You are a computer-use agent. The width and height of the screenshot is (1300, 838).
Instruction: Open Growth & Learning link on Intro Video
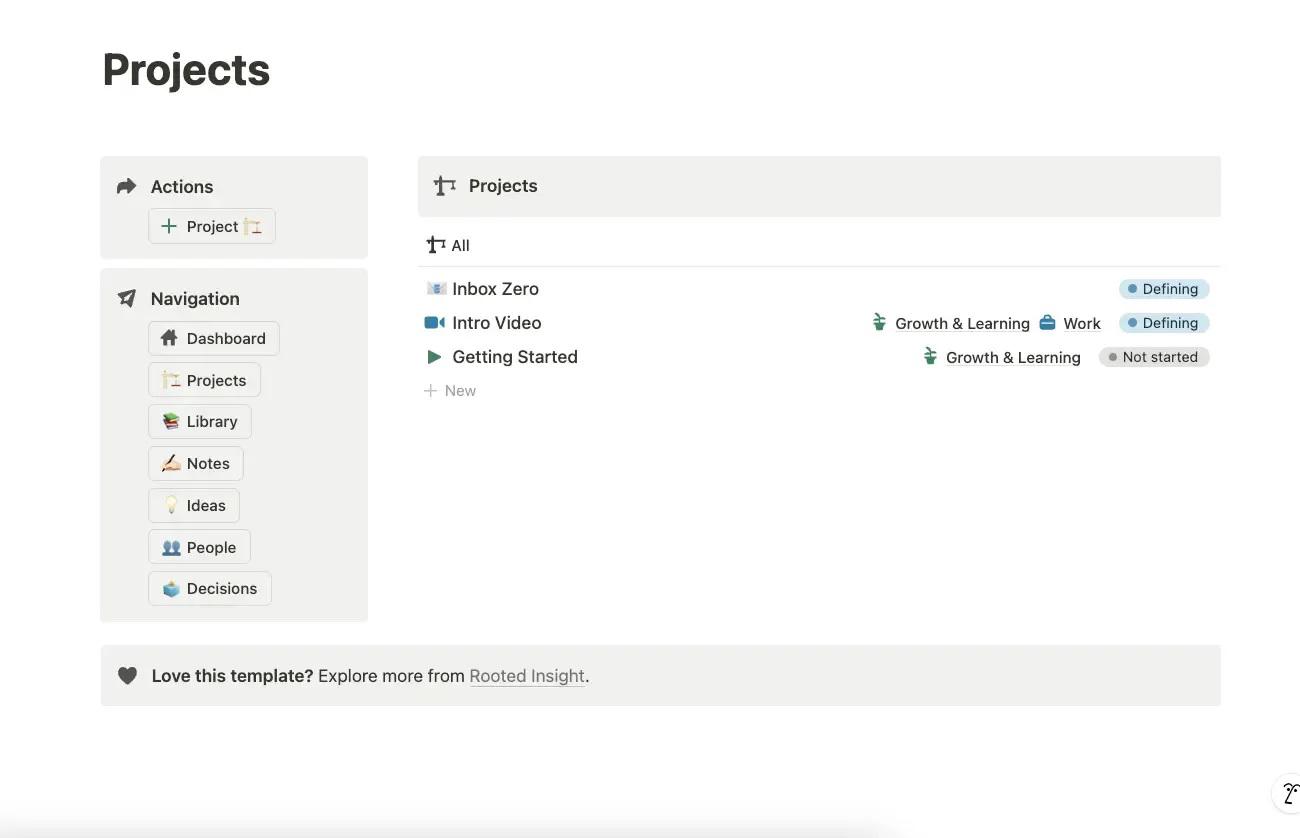[x=961, y=324]
